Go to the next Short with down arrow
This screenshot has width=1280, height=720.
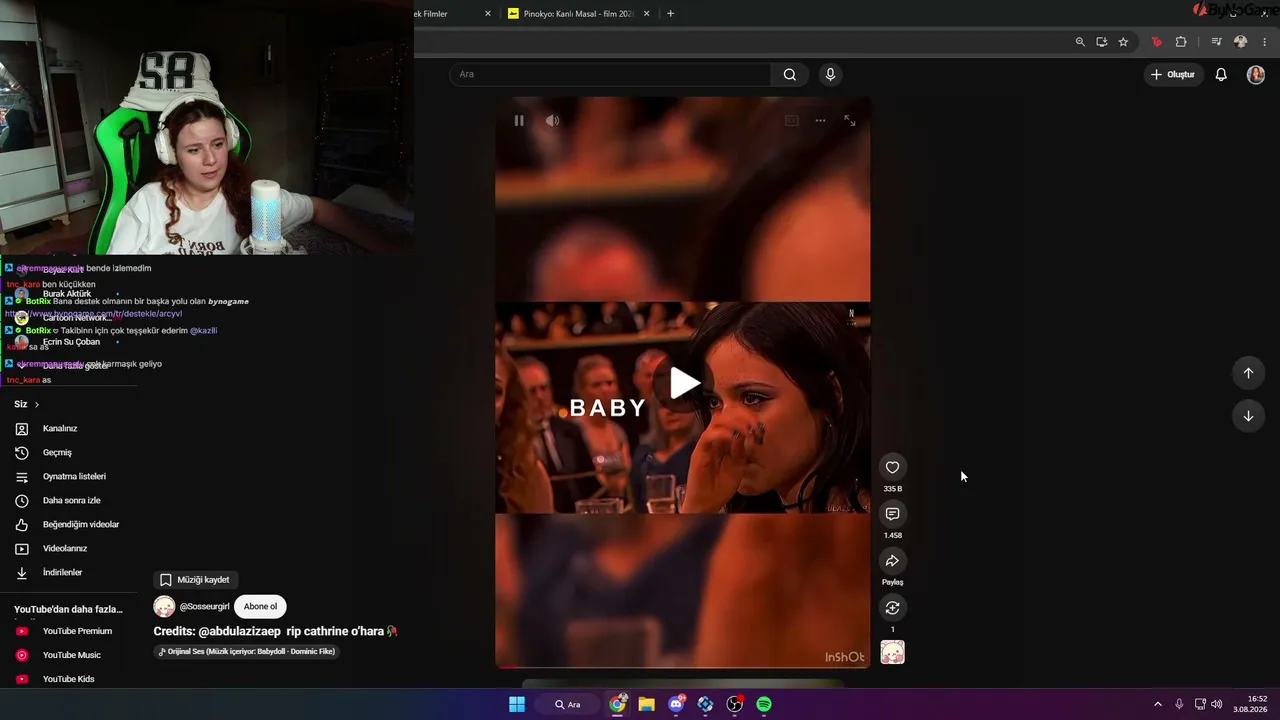tap(1248, 416)
